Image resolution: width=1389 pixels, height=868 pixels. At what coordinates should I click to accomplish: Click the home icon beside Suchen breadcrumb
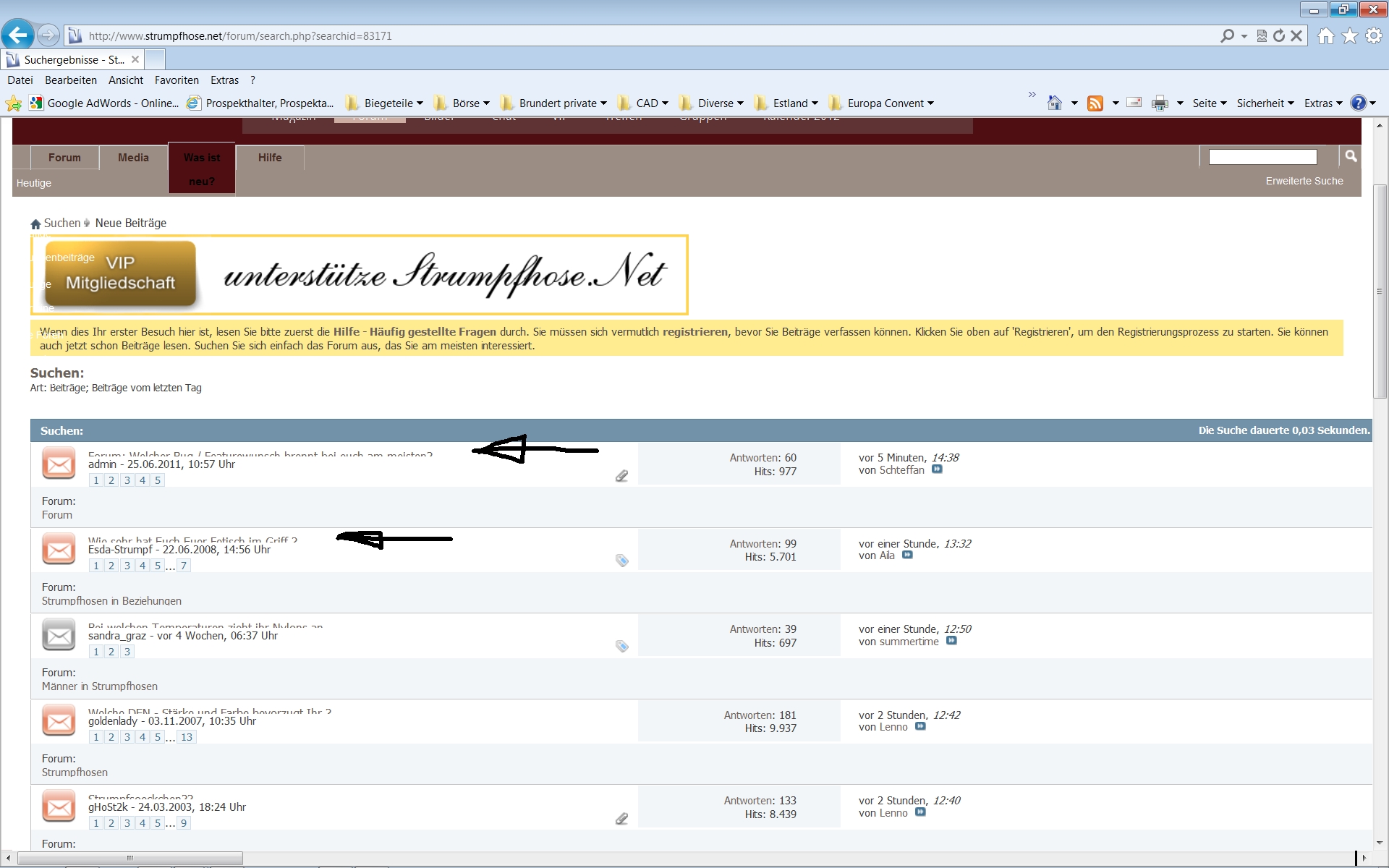coord(35,224)
